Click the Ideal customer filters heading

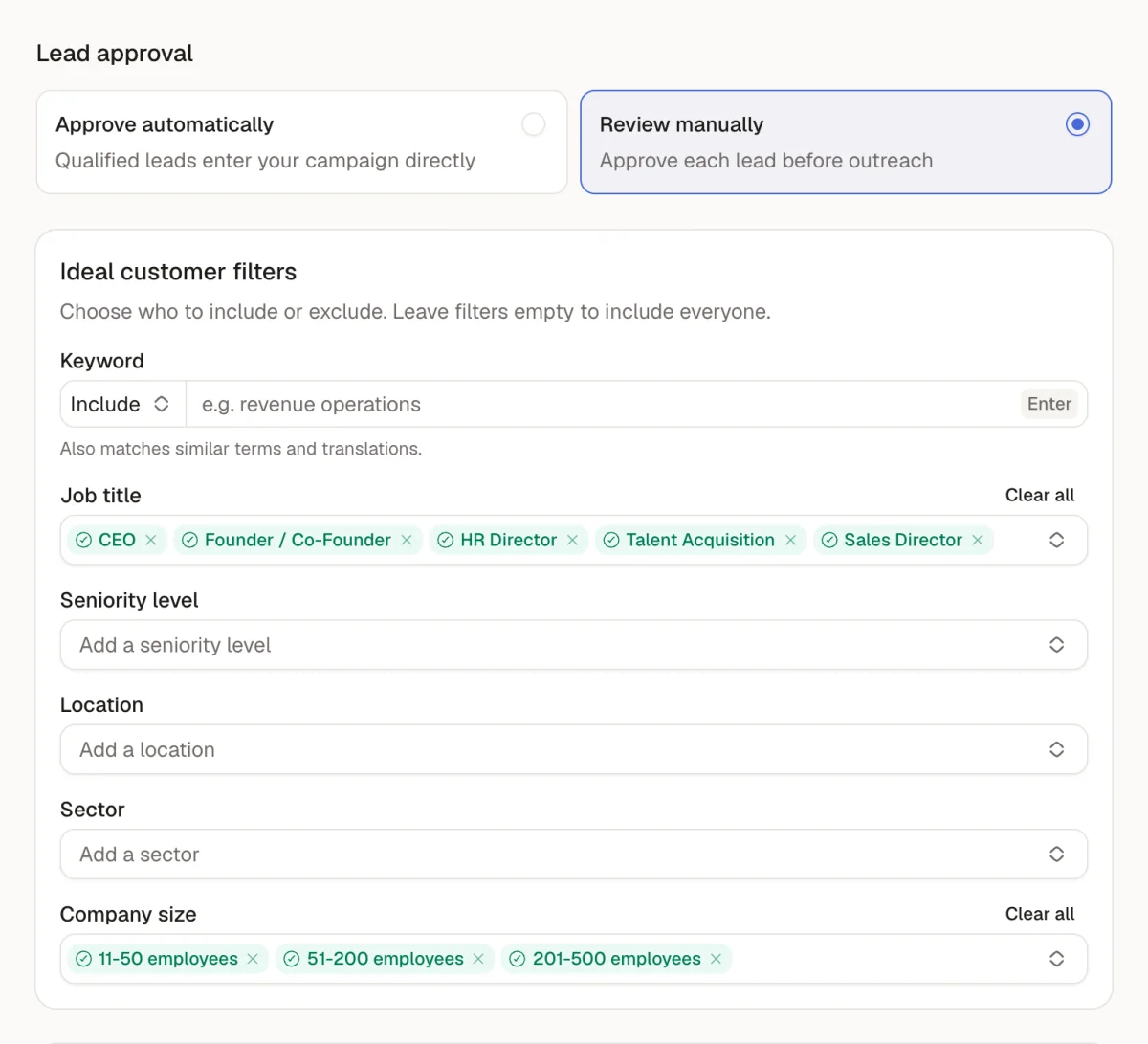178,272
